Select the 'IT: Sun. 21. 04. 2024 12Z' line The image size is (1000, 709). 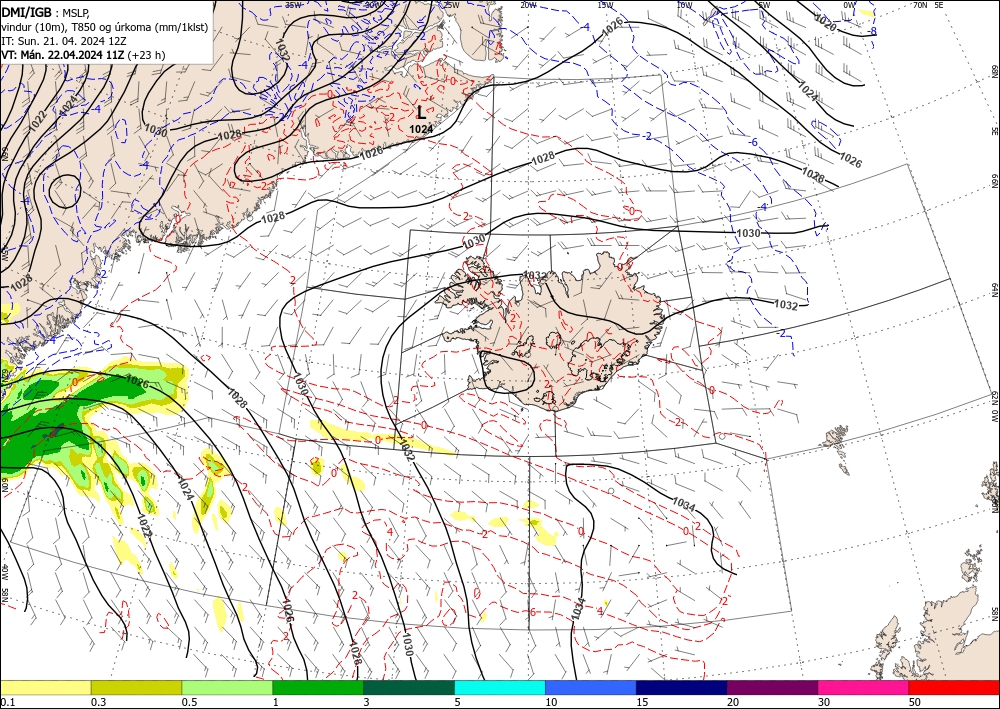[64, 40]
